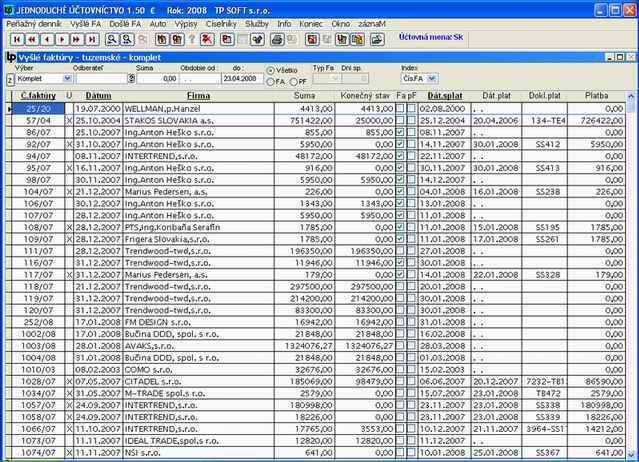Click the scrollbar up arrow of the table

(x=631, y=96)
